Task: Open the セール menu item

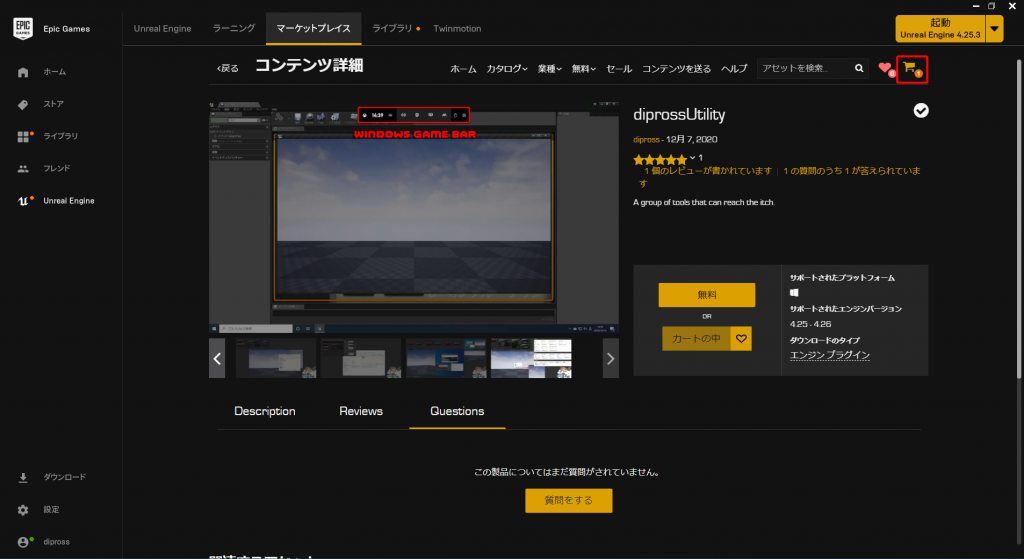Action: coord(618,69)
